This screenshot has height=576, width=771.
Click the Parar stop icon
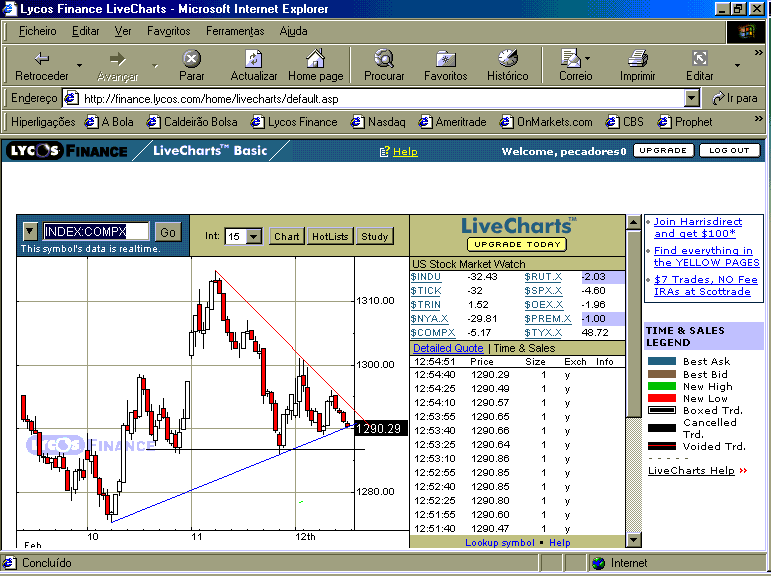(191, 59)
